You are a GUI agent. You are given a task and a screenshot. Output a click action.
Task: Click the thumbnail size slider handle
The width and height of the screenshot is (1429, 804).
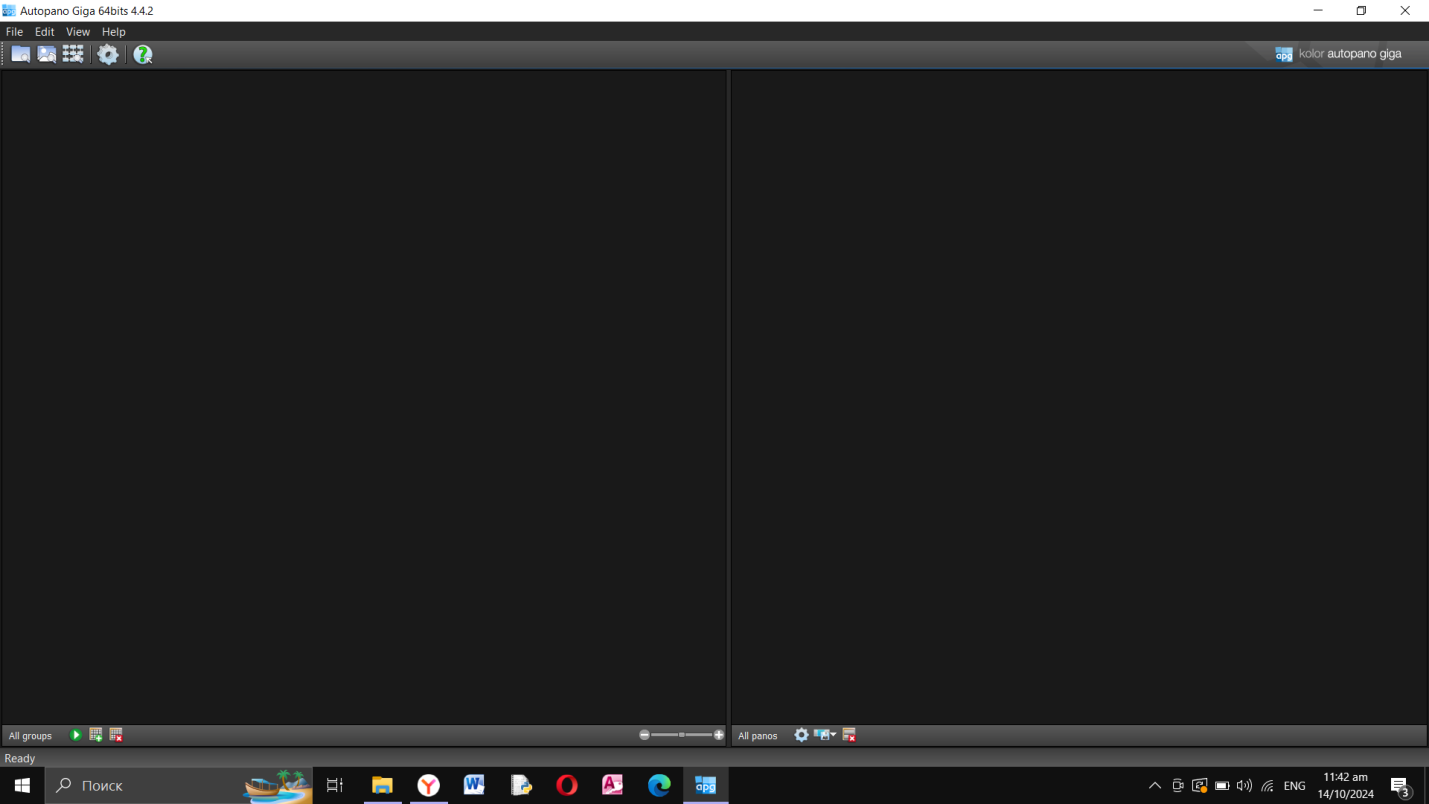point(682,735)
